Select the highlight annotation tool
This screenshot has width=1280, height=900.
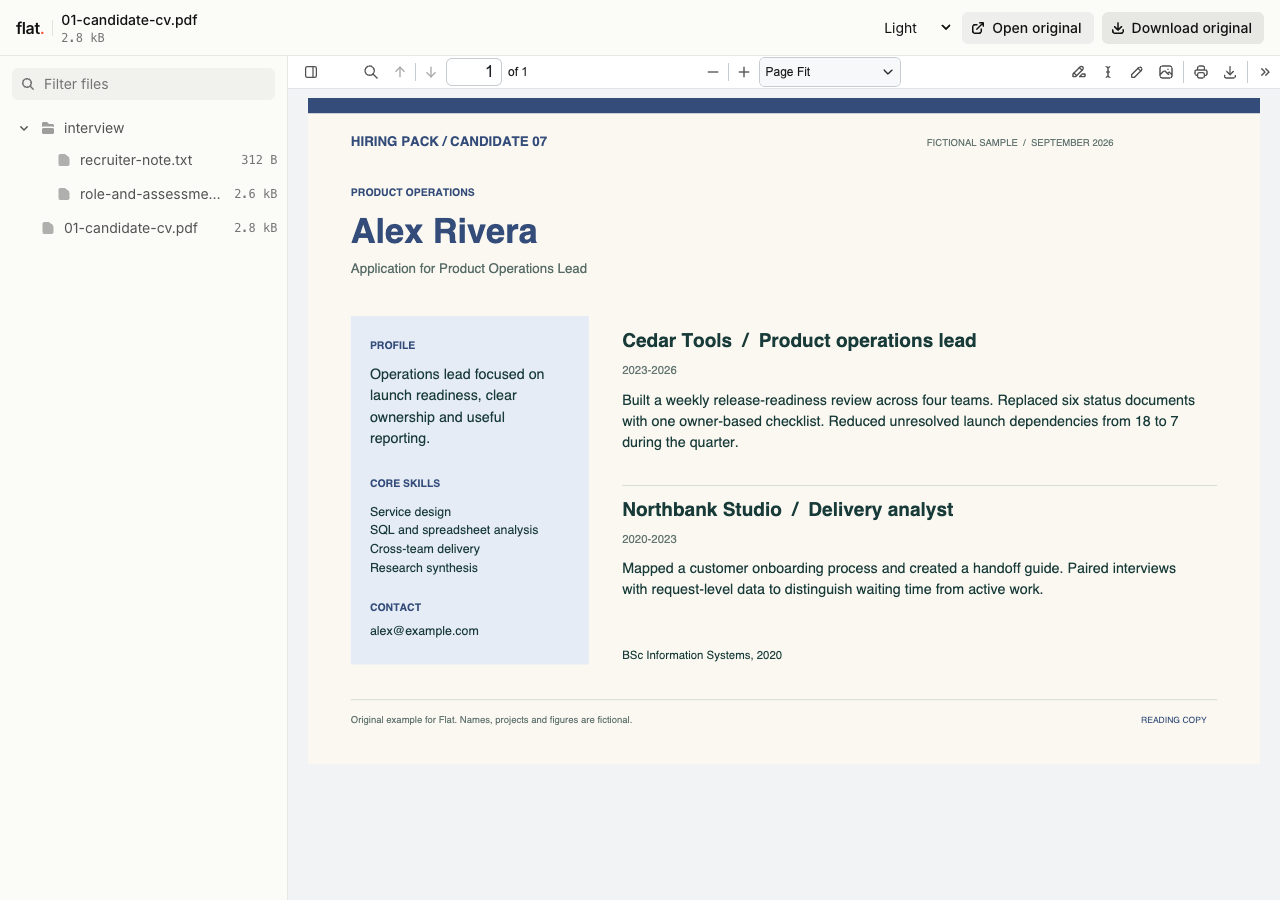tap(1079, 72)
